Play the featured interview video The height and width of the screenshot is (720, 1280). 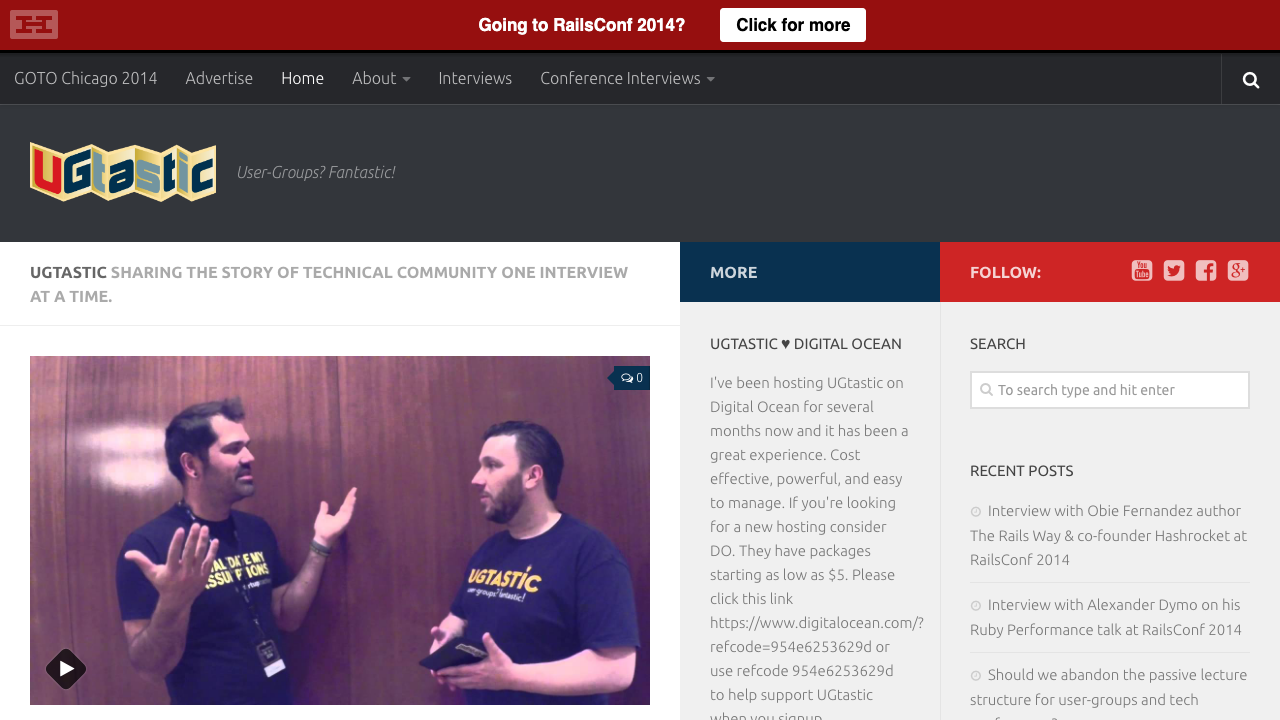tap(66, 669)
